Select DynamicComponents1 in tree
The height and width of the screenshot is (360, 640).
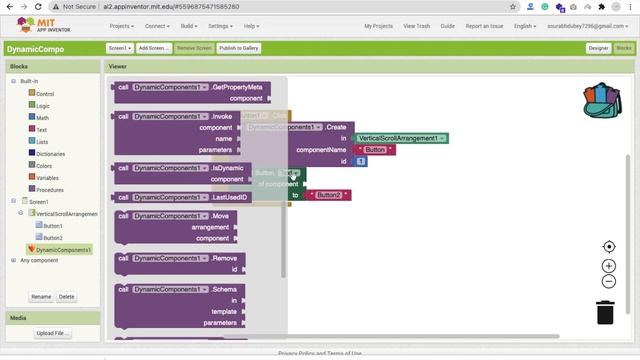60,249
